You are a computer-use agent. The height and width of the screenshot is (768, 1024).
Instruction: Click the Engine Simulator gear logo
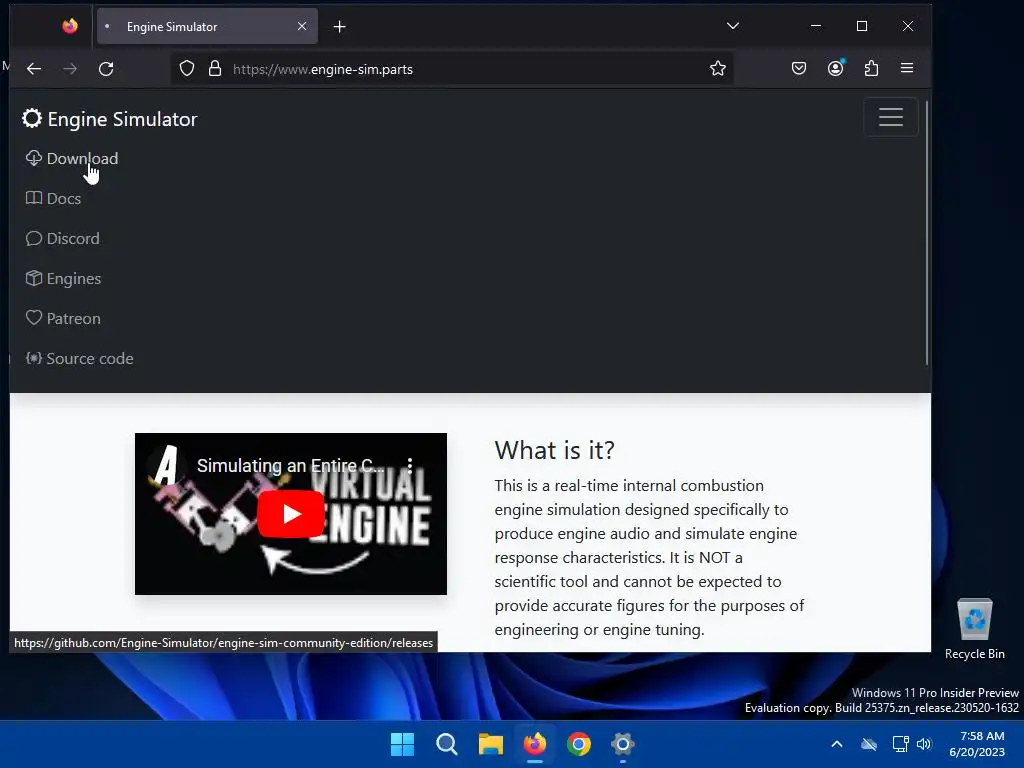tap(31, 119)
